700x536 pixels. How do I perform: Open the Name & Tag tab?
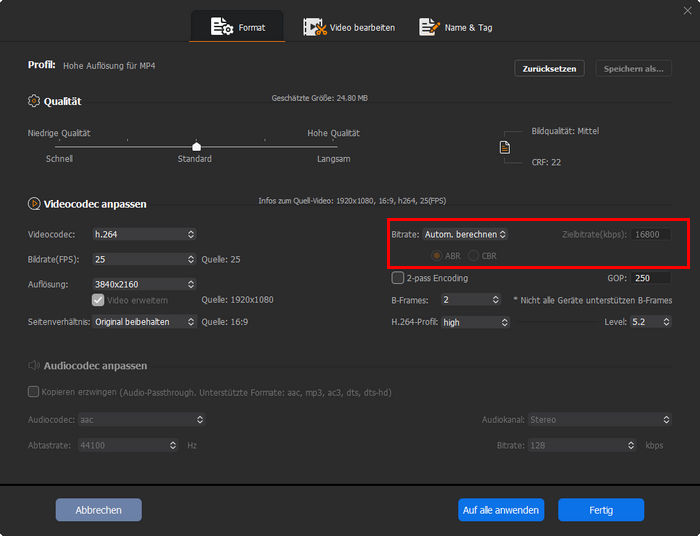(456, 27)
